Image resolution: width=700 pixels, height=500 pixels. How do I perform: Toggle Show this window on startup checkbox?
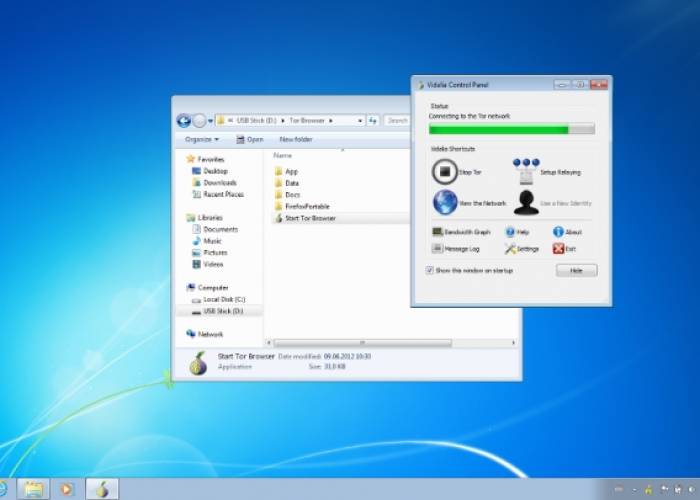coord(429,270)
